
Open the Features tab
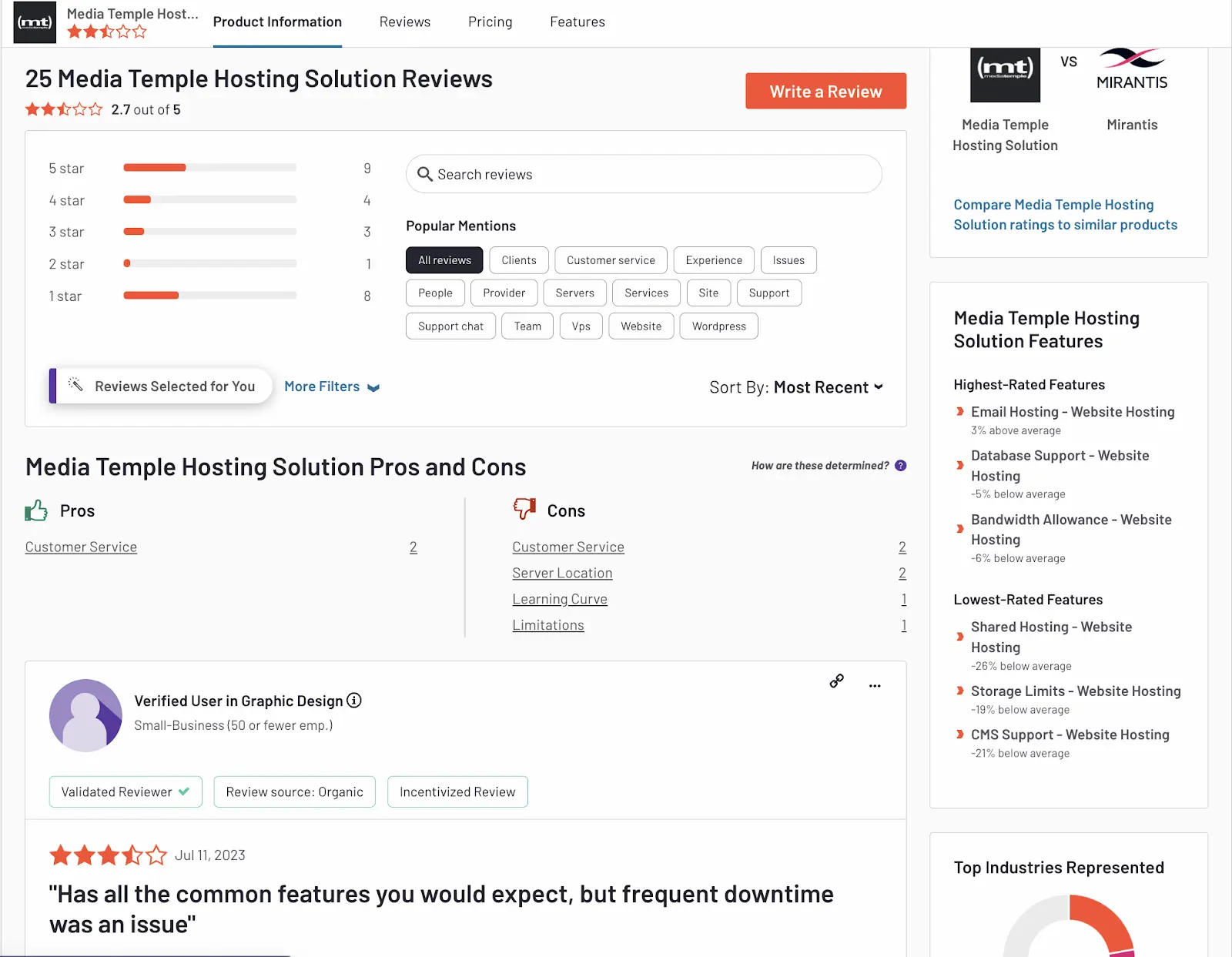[577, 22]
